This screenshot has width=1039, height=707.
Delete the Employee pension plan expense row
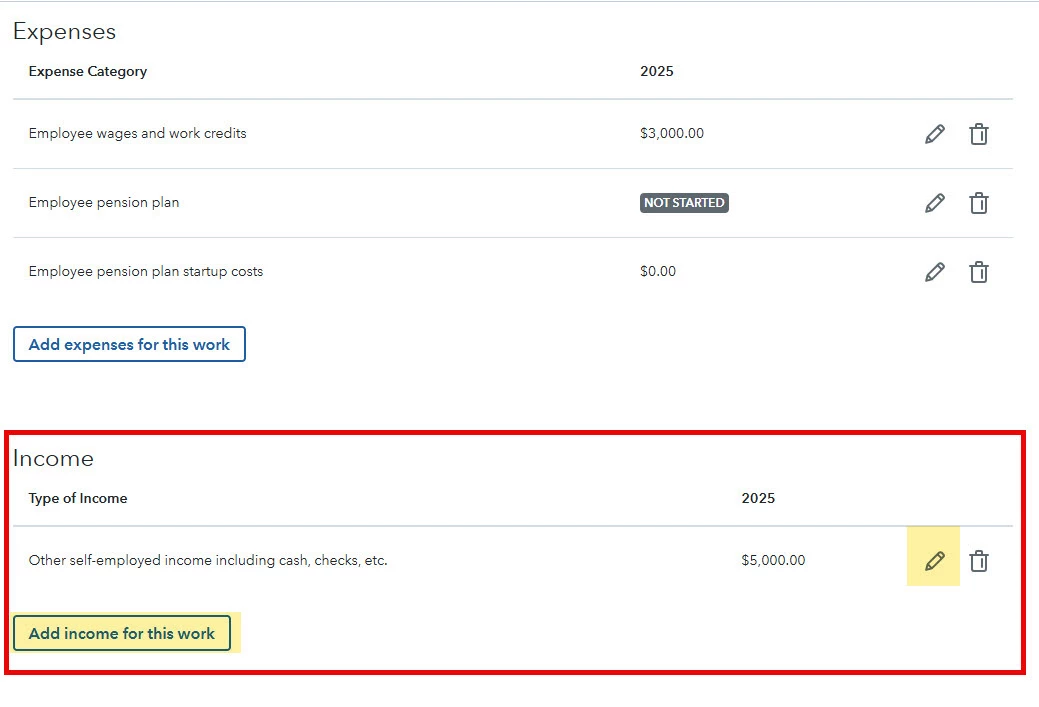click(x=979, y=203)
